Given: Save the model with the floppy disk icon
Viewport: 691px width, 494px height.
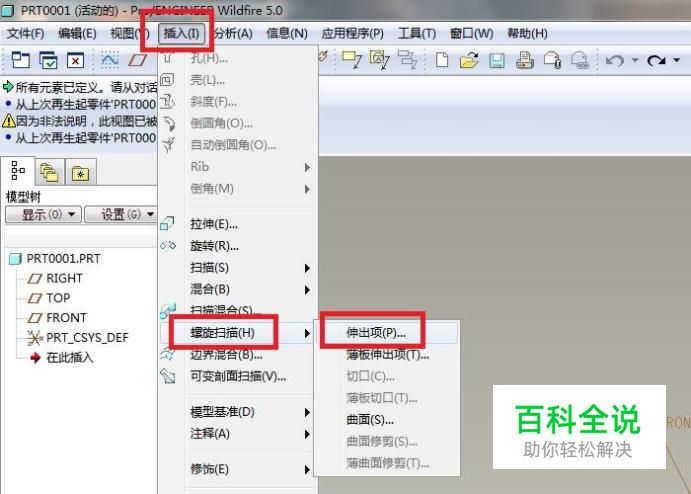Looking at the screenshot, I should click(497, 60).
